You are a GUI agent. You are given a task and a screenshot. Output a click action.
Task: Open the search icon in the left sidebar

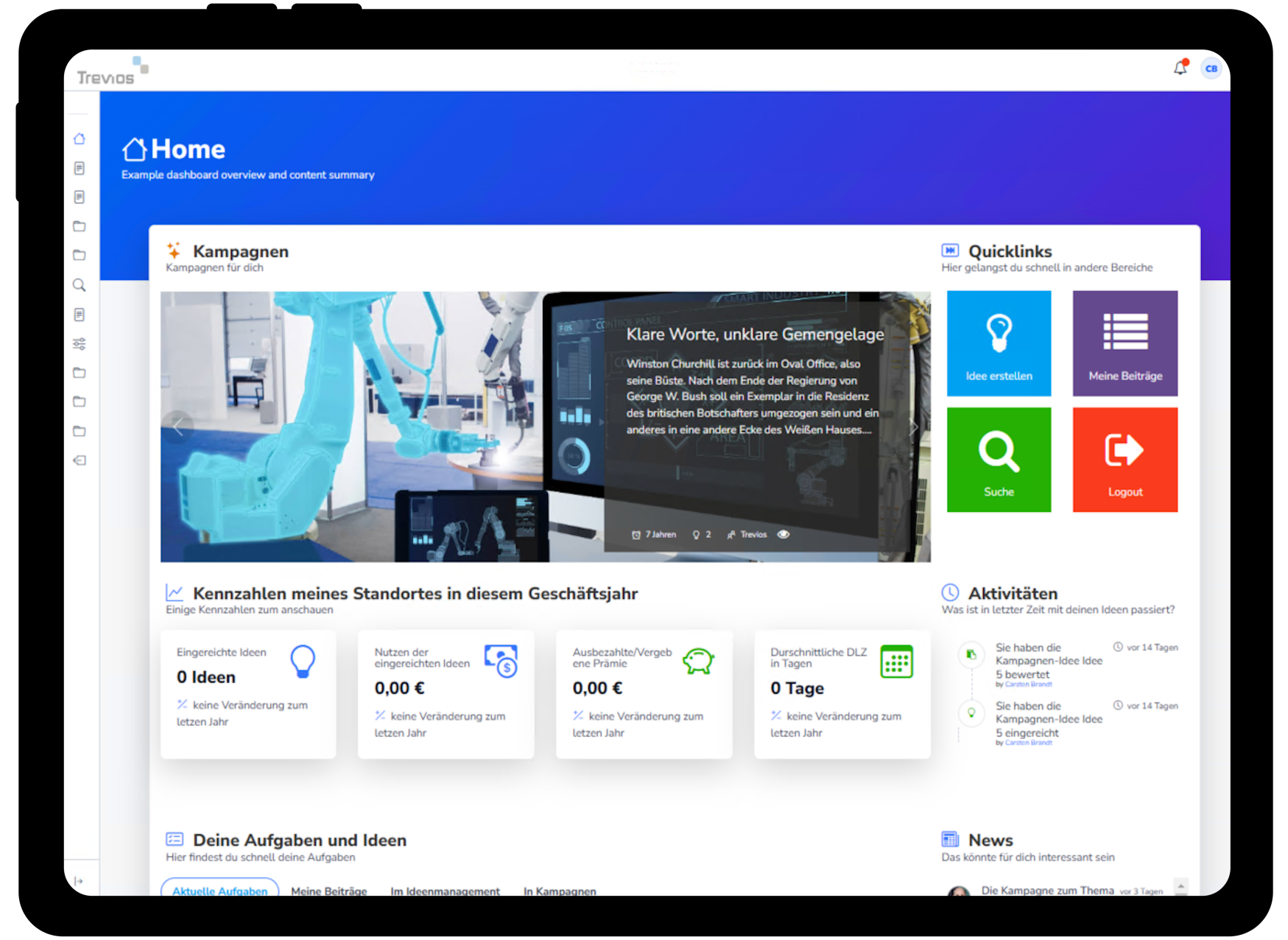coord(80,285)
